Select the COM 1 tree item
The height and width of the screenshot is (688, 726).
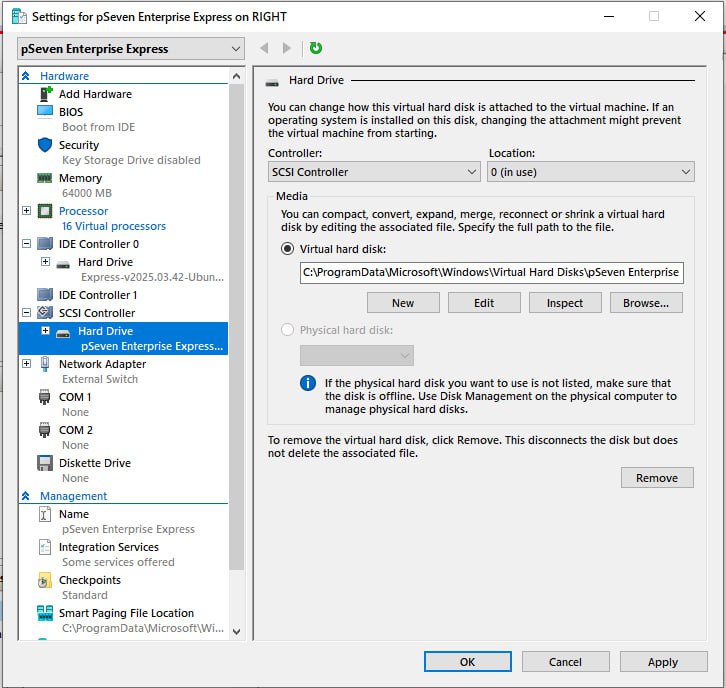pos(74,397)
